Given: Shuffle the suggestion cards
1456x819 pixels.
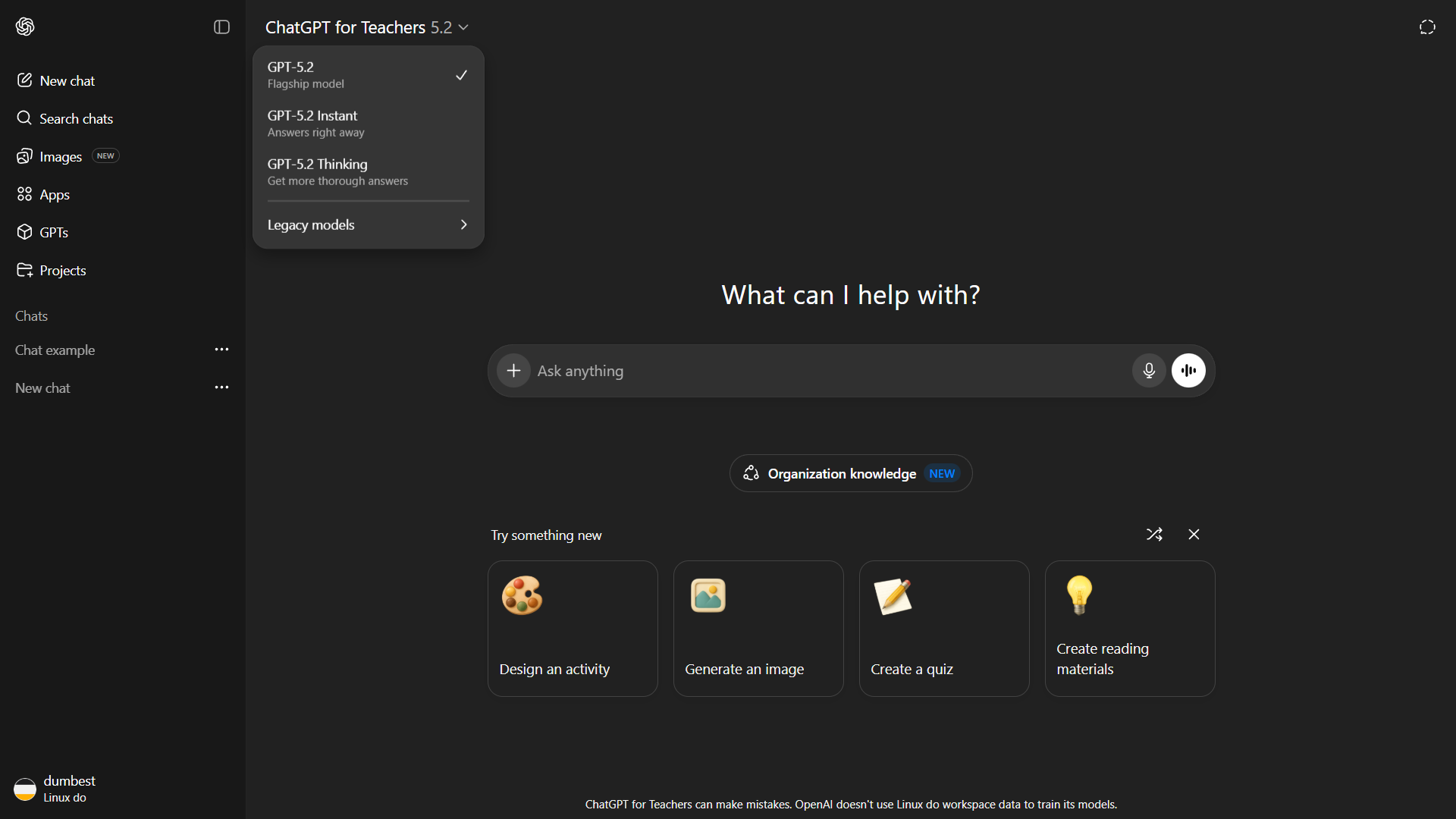Looking at the screenshot, I should 1154,535.
